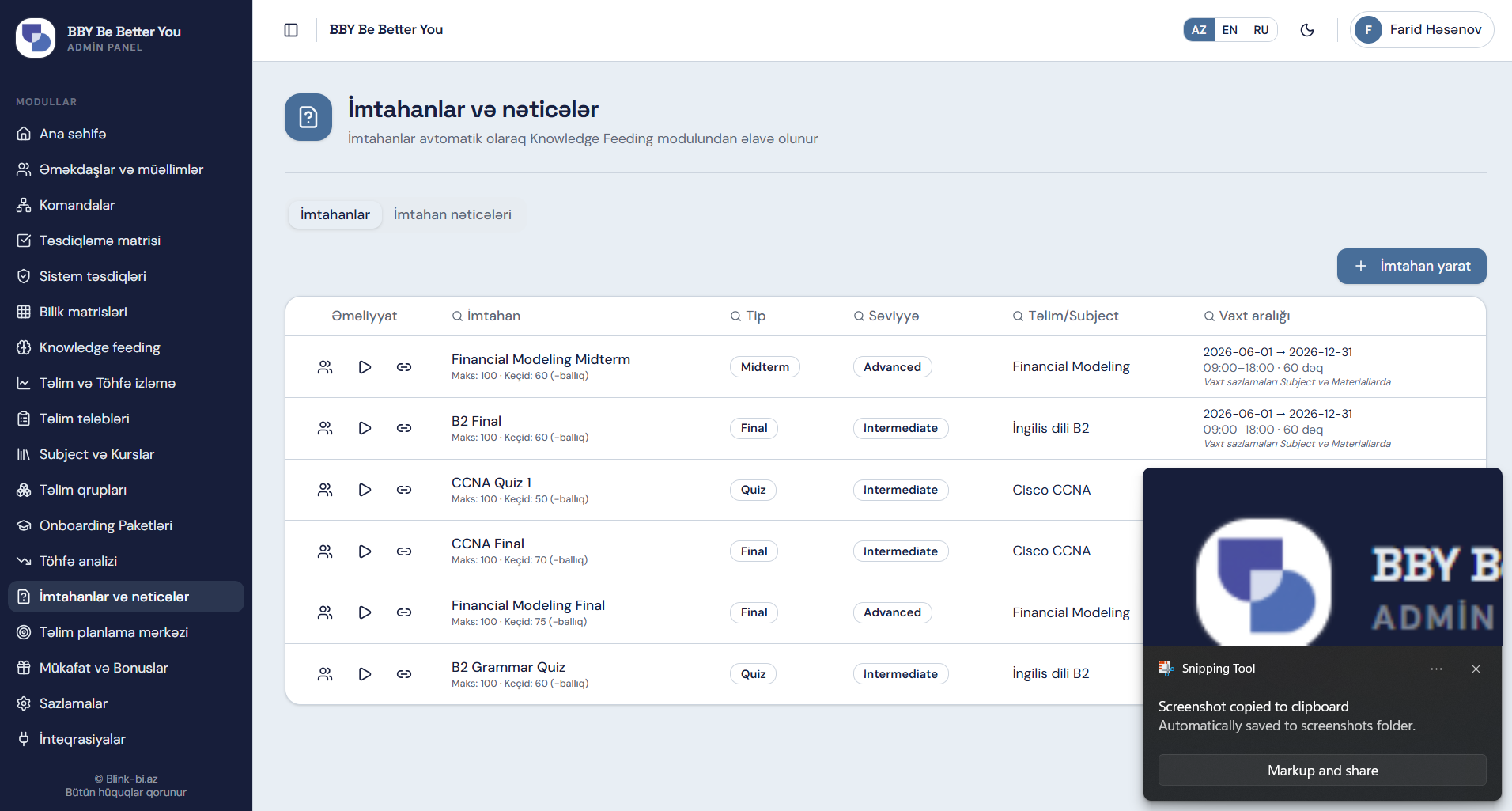Open Farid Həsənov profile menu
This screenshot has height=811, width=1512.
pos(1422,30)
